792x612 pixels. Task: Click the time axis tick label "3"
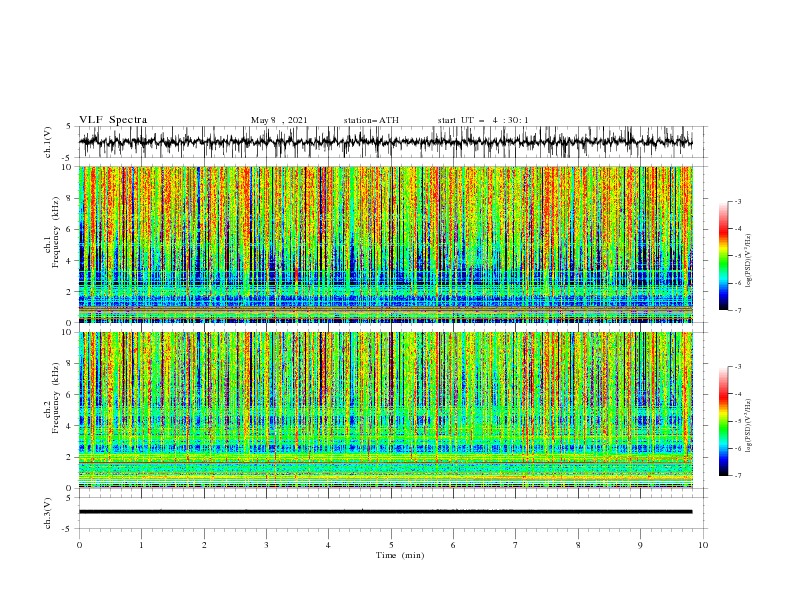266,545
